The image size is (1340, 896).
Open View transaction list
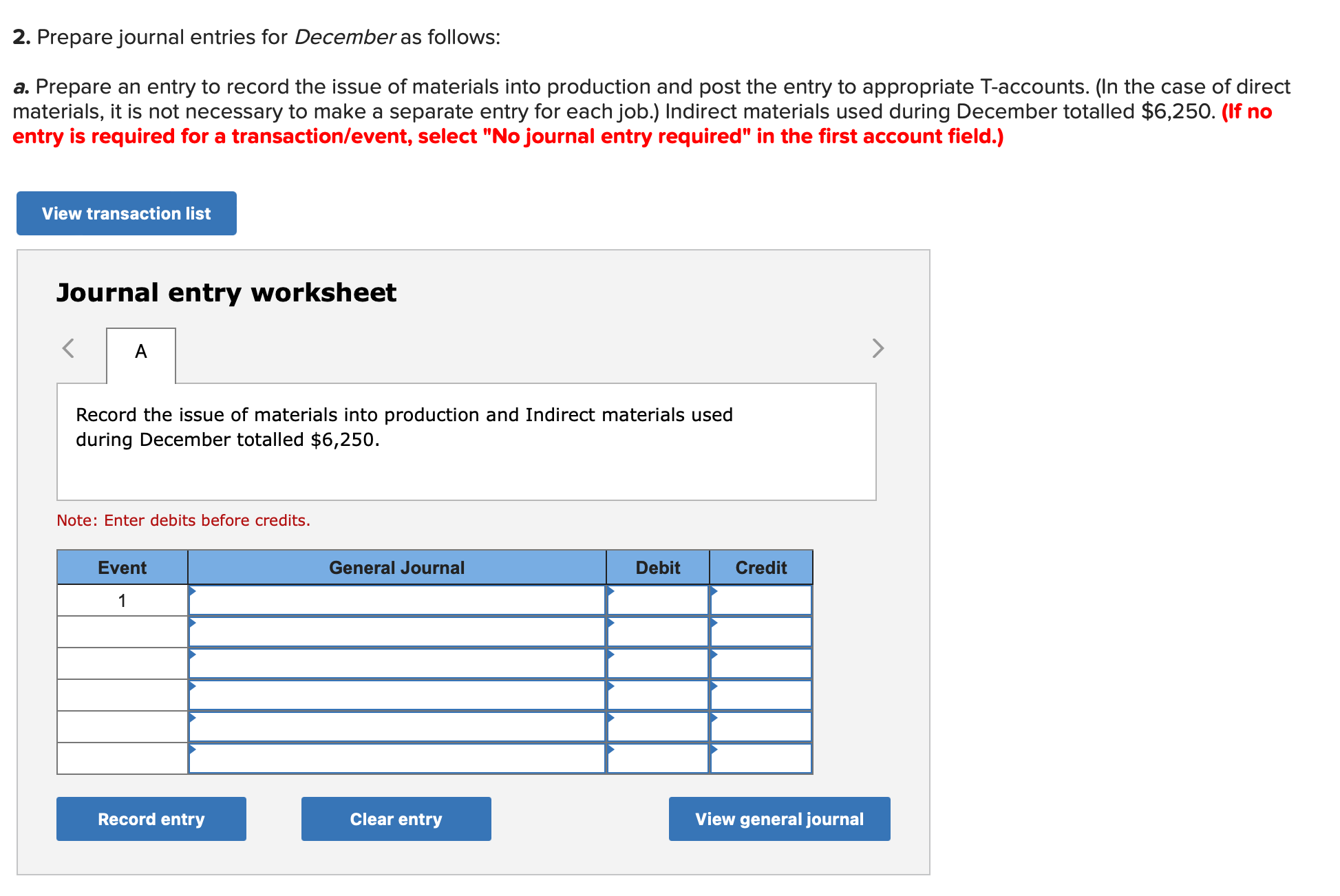tap(127, 213)
